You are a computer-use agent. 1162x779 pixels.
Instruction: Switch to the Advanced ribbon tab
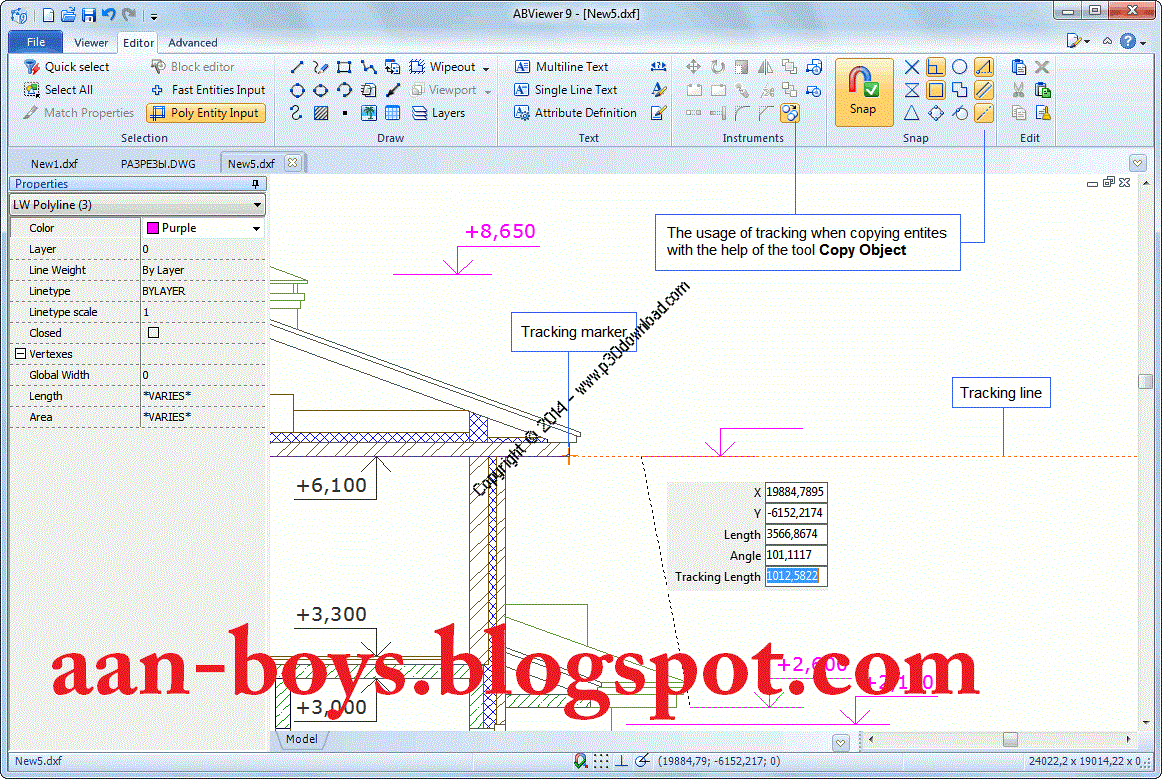click(193, 43)
